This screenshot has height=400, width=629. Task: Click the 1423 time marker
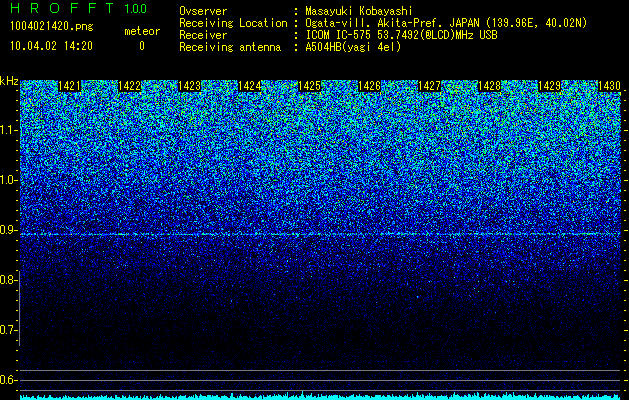pyautogui.click(x=189, y=86)
